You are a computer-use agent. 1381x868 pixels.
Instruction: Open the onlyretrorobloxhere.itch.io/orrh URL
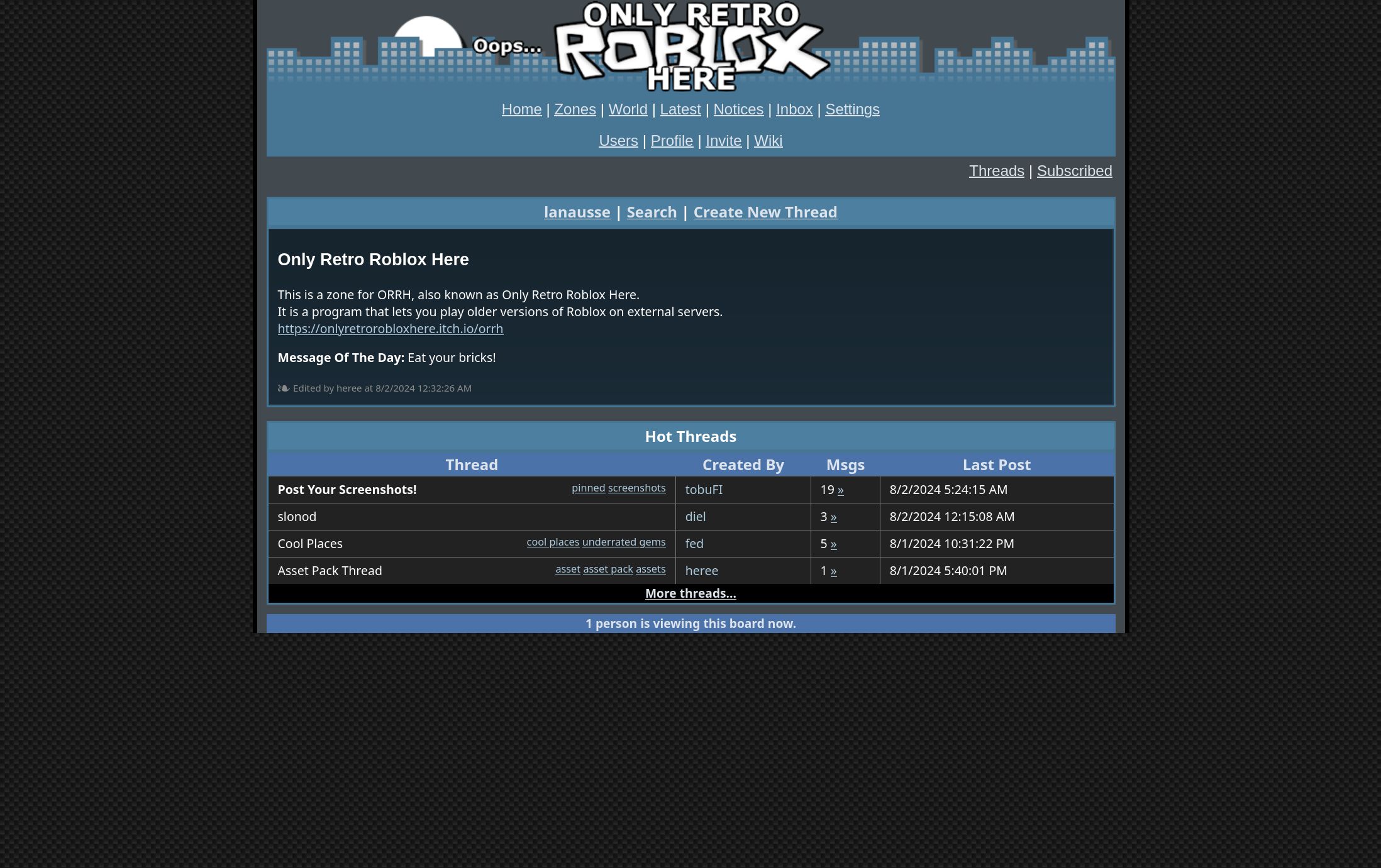(390, 329)
